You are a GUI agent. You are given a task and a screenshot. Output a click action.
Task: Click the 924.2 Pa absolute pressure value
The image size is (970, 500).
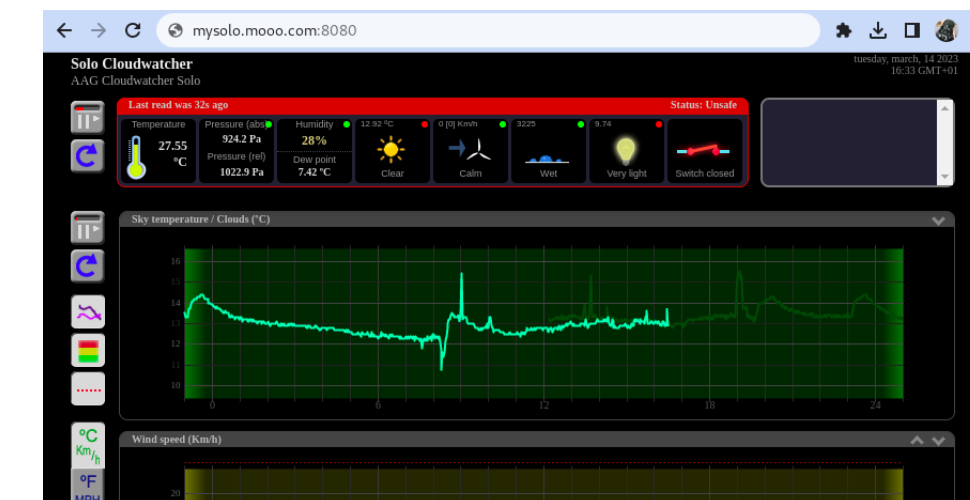[x=242, y=139]
